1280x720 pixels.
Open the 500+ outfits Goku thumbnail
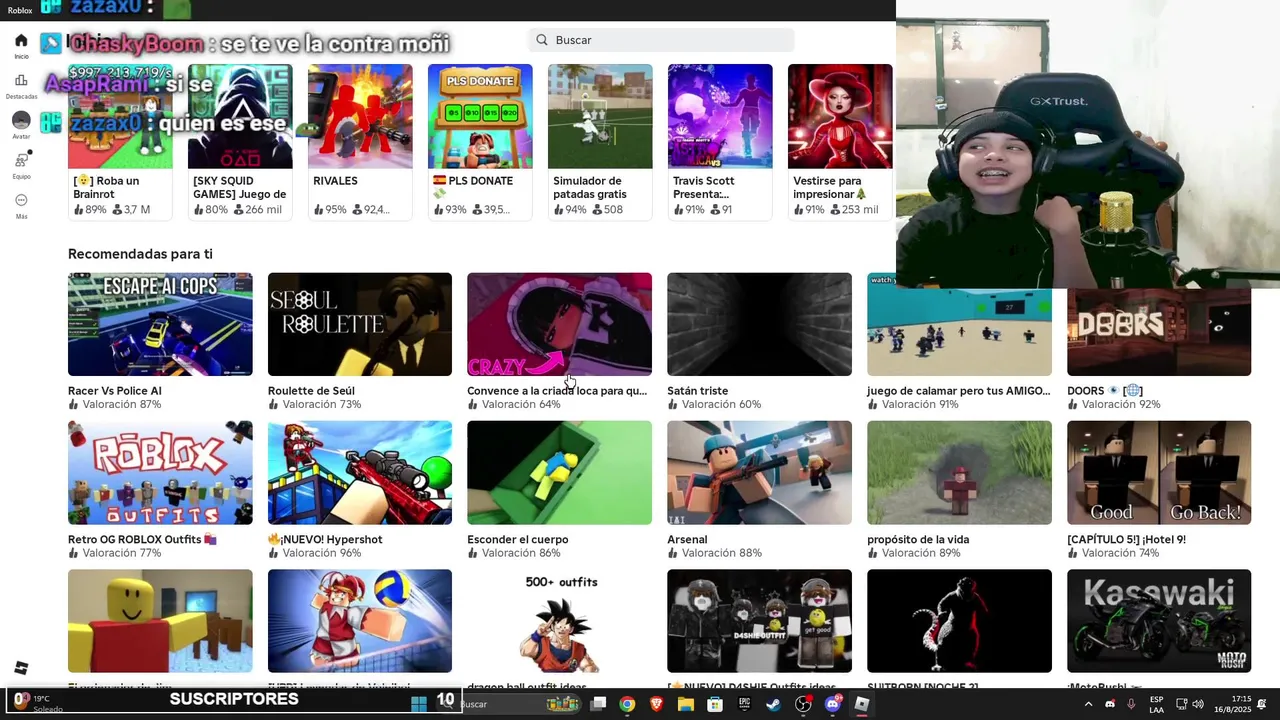[559, 621]
